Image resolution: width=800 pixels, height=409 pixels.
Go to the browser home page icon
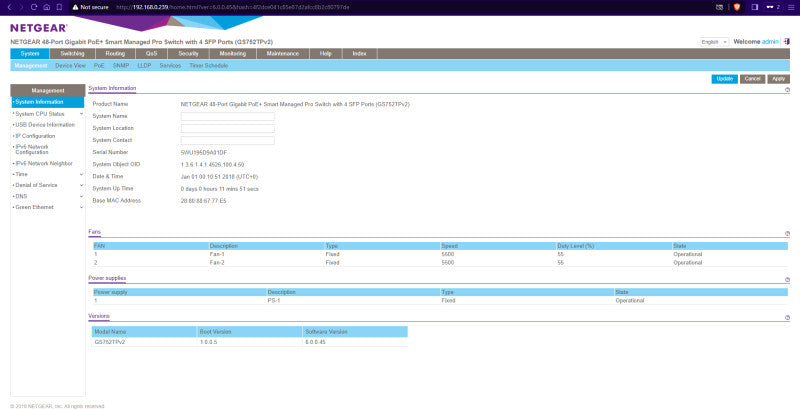coord(46,7)
